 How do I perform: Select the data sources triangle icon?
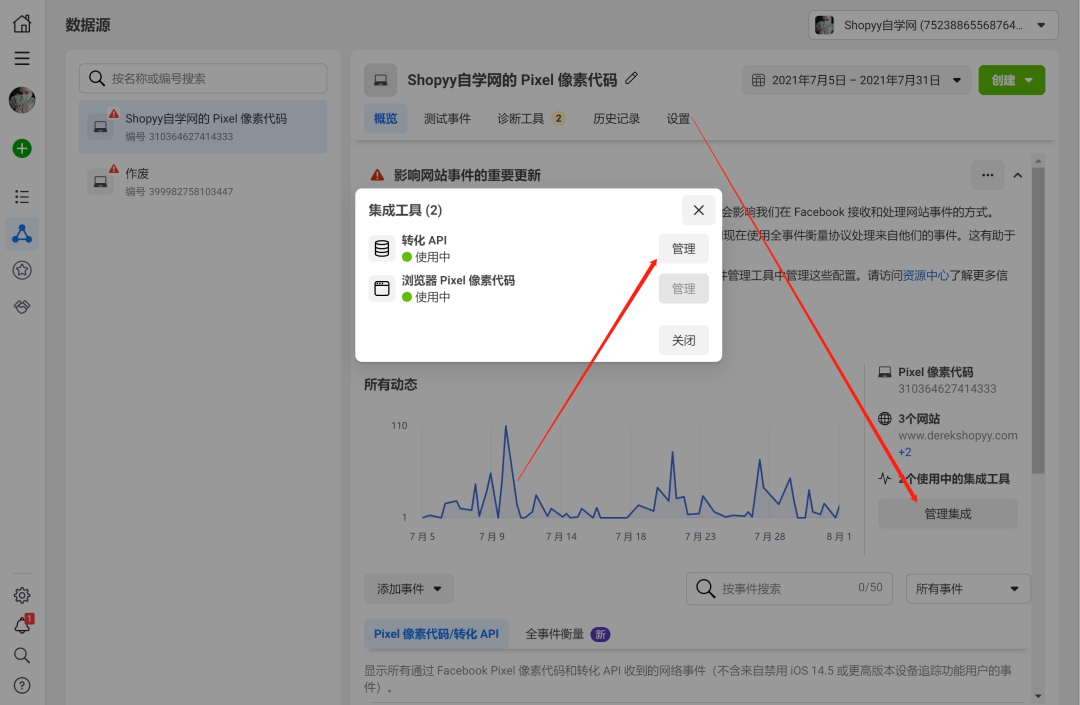(22, 234)
